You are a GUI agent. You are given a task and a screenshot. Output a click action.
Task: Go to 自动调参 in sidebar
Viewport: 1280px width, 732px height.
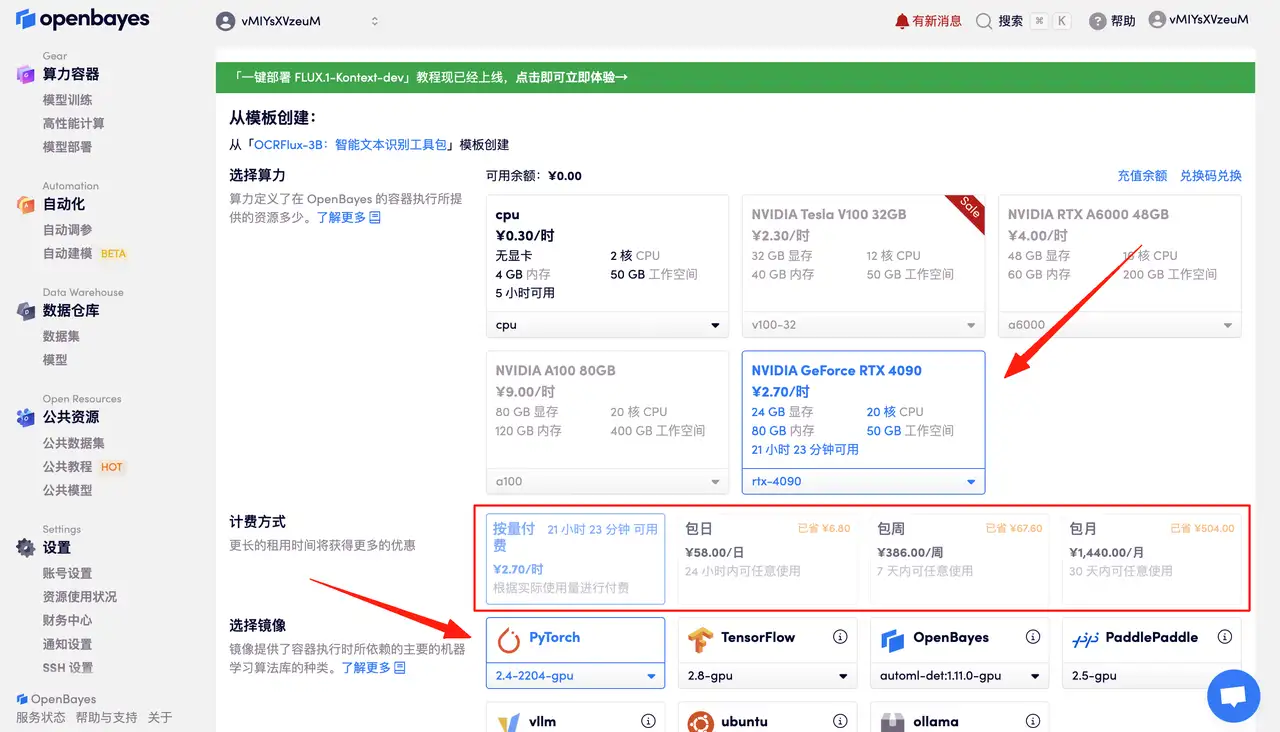tap(67, 230)
